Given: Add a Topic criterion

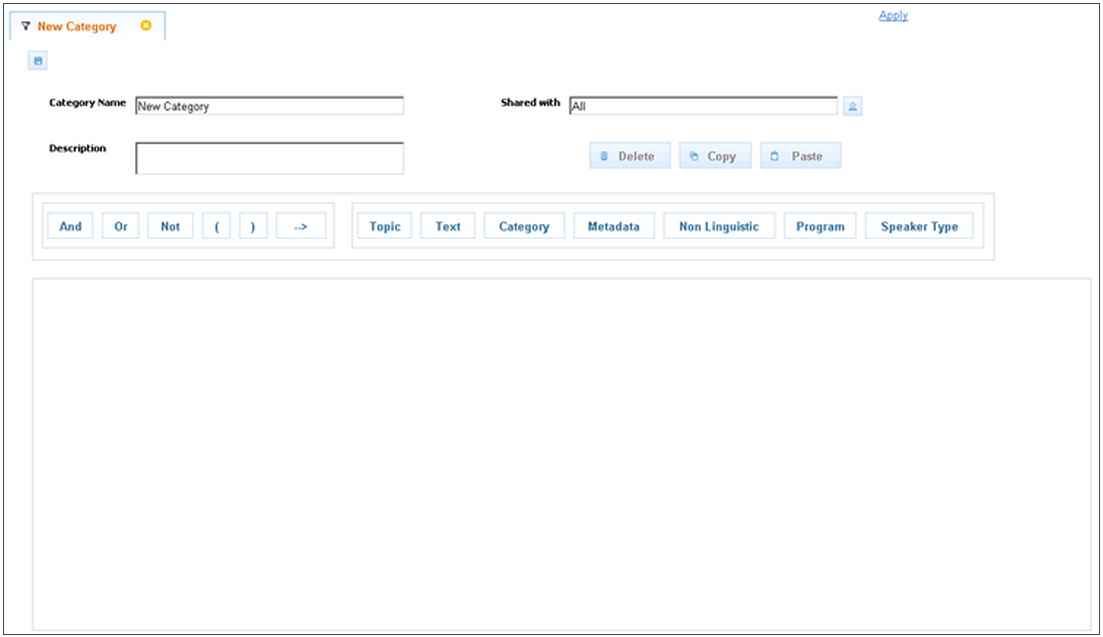Looking at the screenshot, I should coord(385,225).
